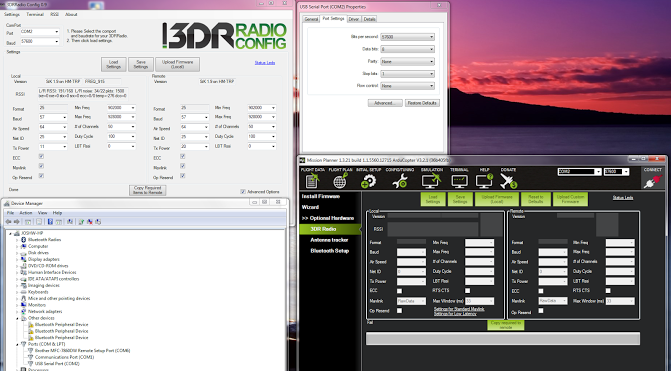671x371 pixels.
Task: Open Action menu in Device Manager
Action: [26, 213]
